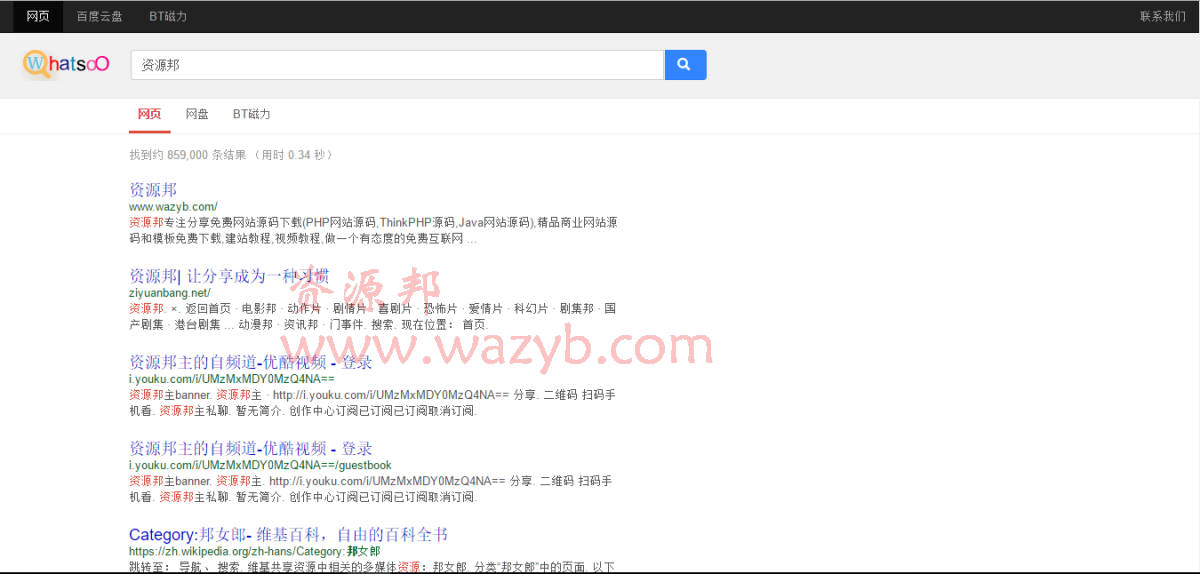This screenshot has height=574, width=1200.
Task: Open the 联系我们 contact link
Action: pos(1162,16)
